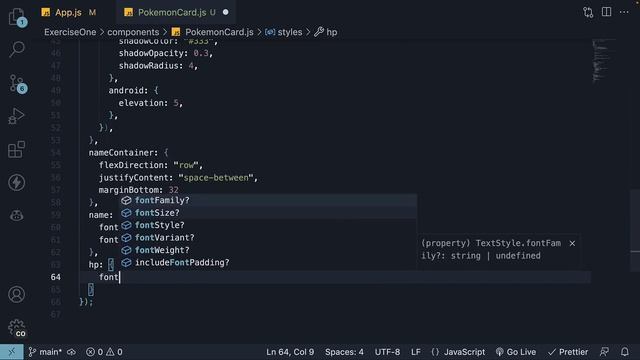Screen dimensions: 640x360
Task: Open changes compare icon in editor toolbar
Action: [588, 12]
